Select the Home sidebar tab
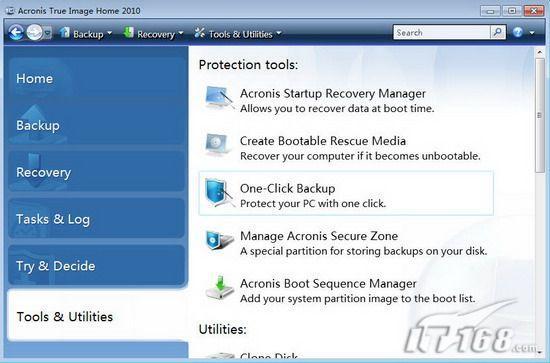Image resolution: width=550 pixels, height=363 pixels. tap(96, 78)
